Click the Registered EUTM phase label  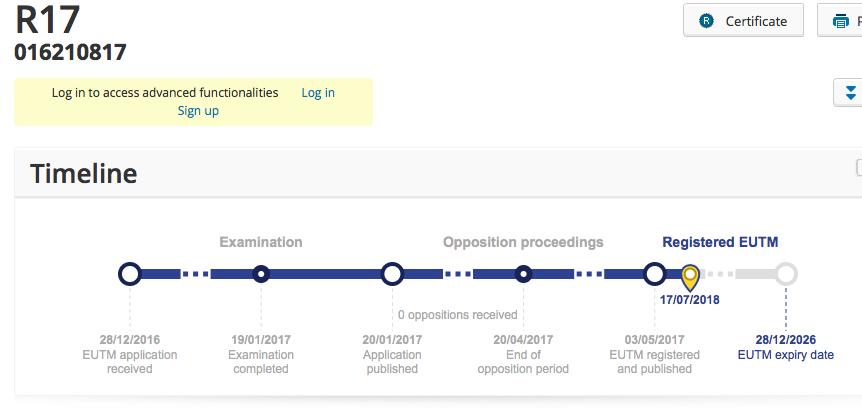(720, 242)
